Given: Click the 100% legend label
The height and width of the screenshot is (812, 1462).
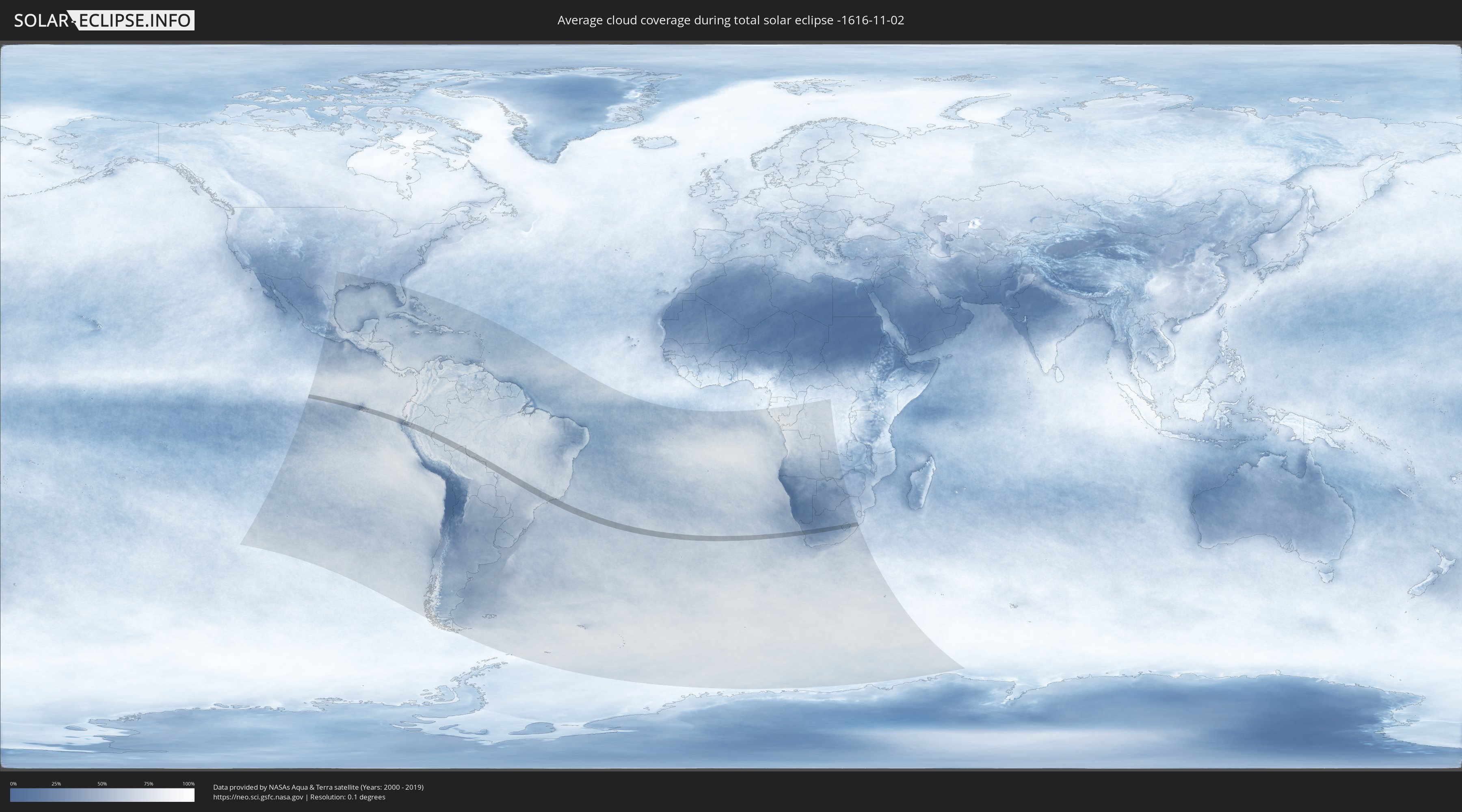Looking at the screenshot, I should click(188, 784).
